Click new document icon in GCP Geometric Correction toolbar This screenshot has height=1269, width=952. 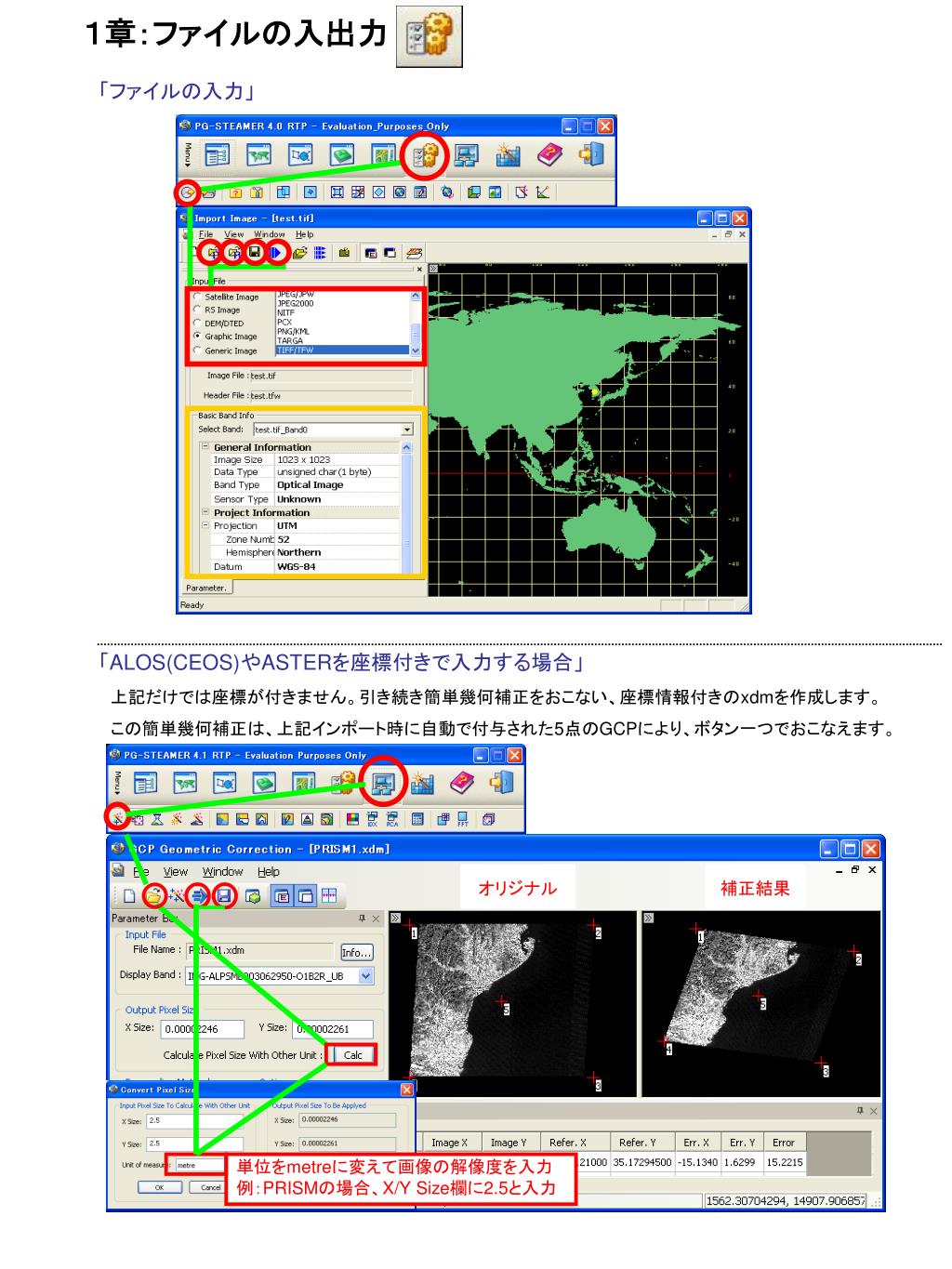point(130,896)
